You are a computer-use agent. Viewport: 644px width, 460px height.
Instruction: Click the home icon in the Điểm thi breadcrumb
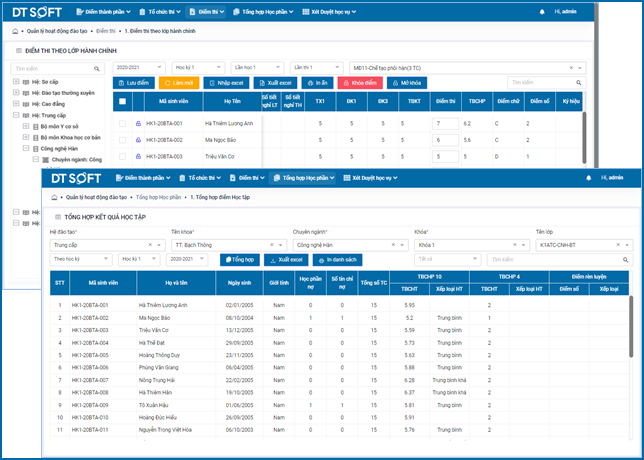point(16,31)
